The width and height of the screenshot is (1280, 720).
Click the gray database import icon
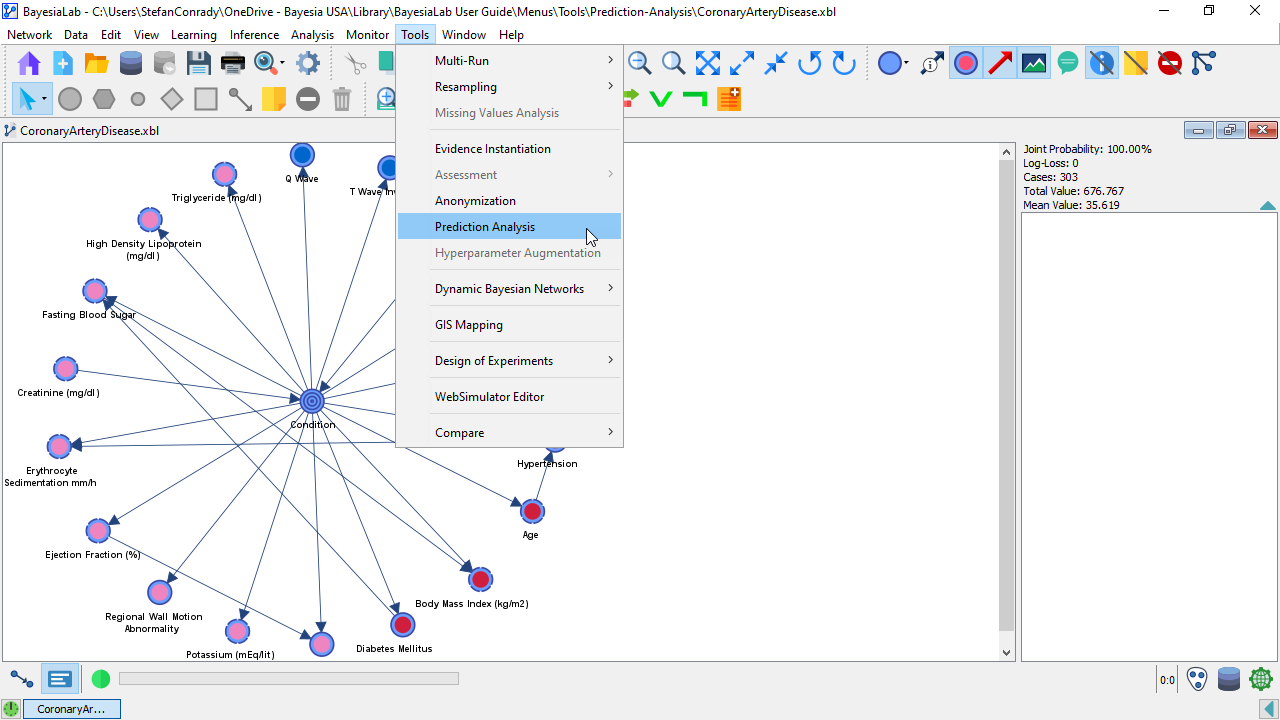click(x=164, y=64)
